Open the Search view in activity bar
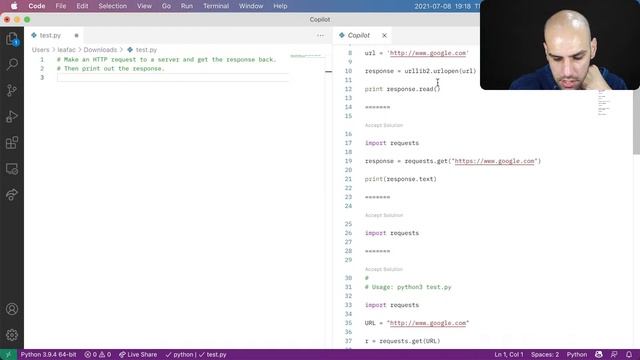Viewport: 640px width, 360px height. 12,64
